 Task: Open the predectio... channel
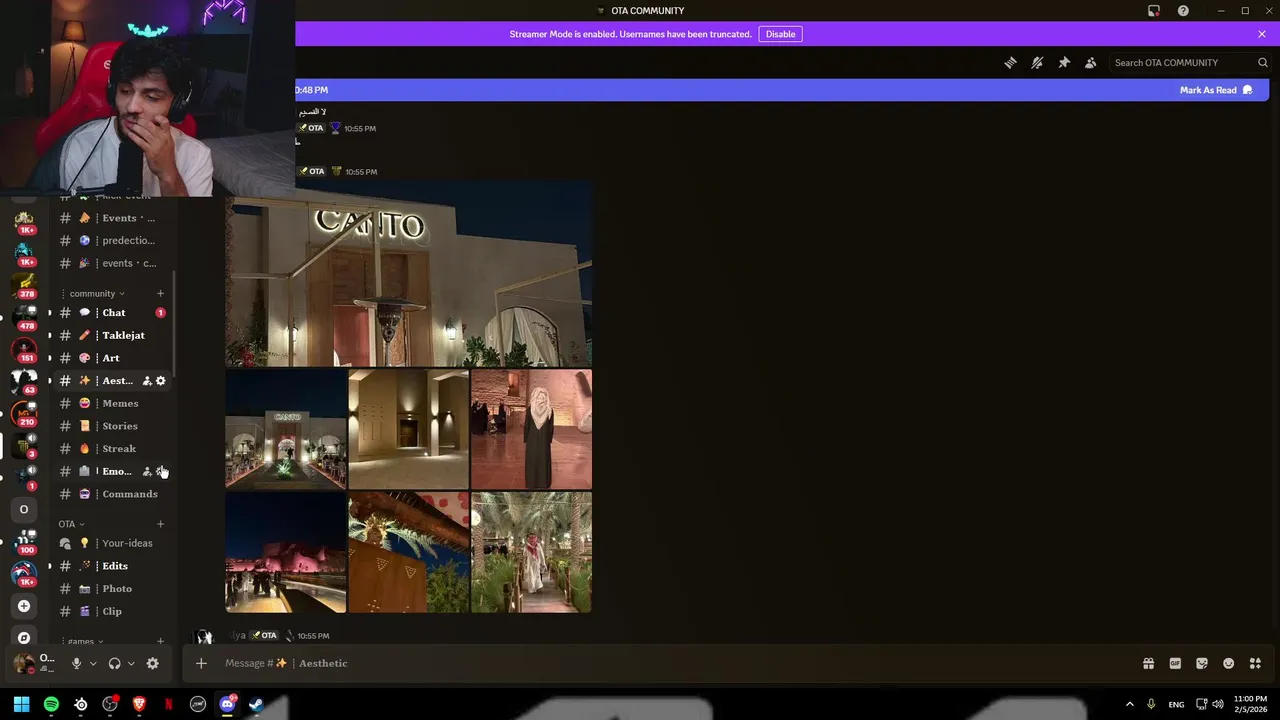(x=113, y=240)
